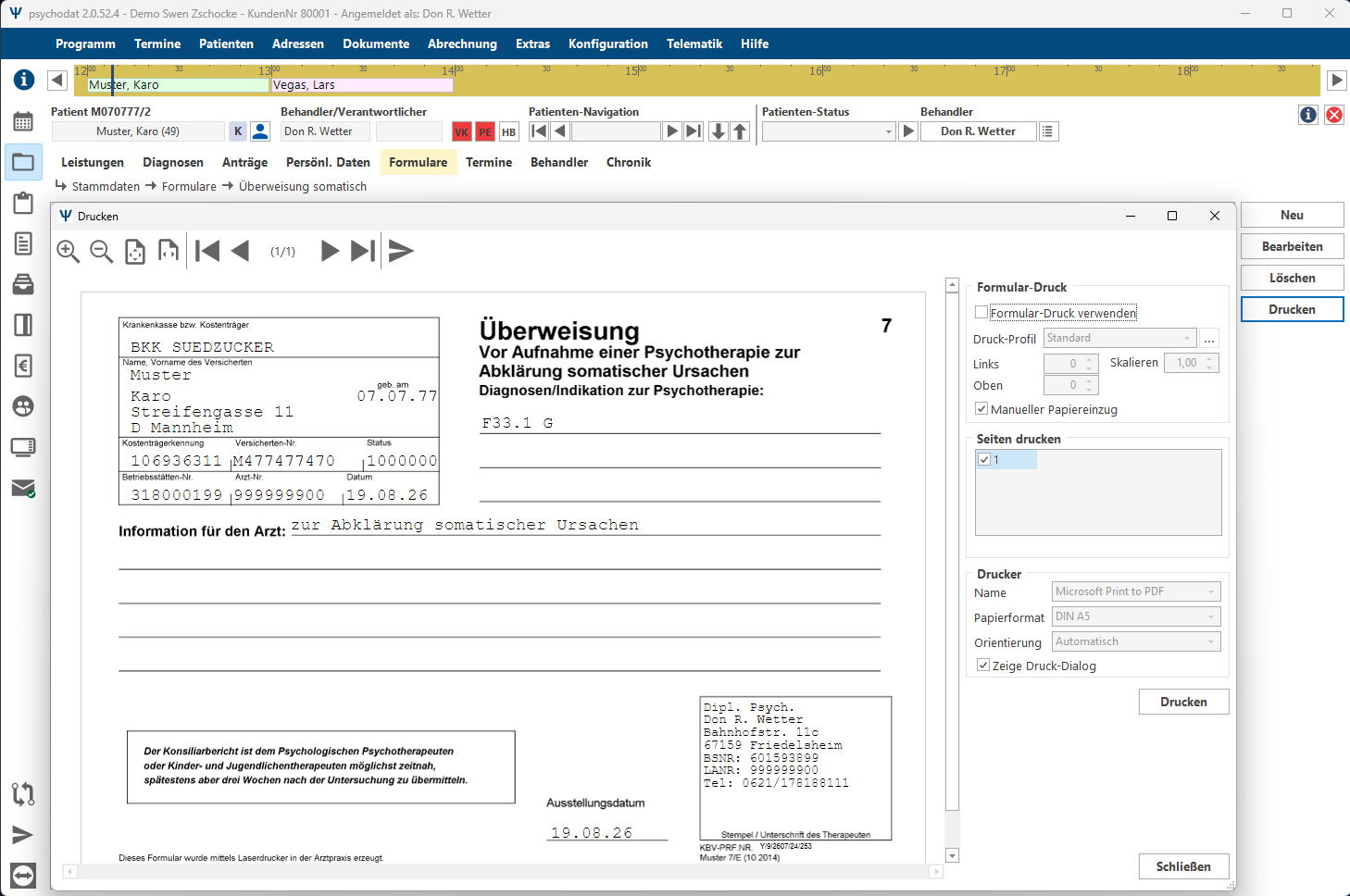Jump to last preview page
Image resolution: width=1350 pixels, height=896 pixels.
363,251
